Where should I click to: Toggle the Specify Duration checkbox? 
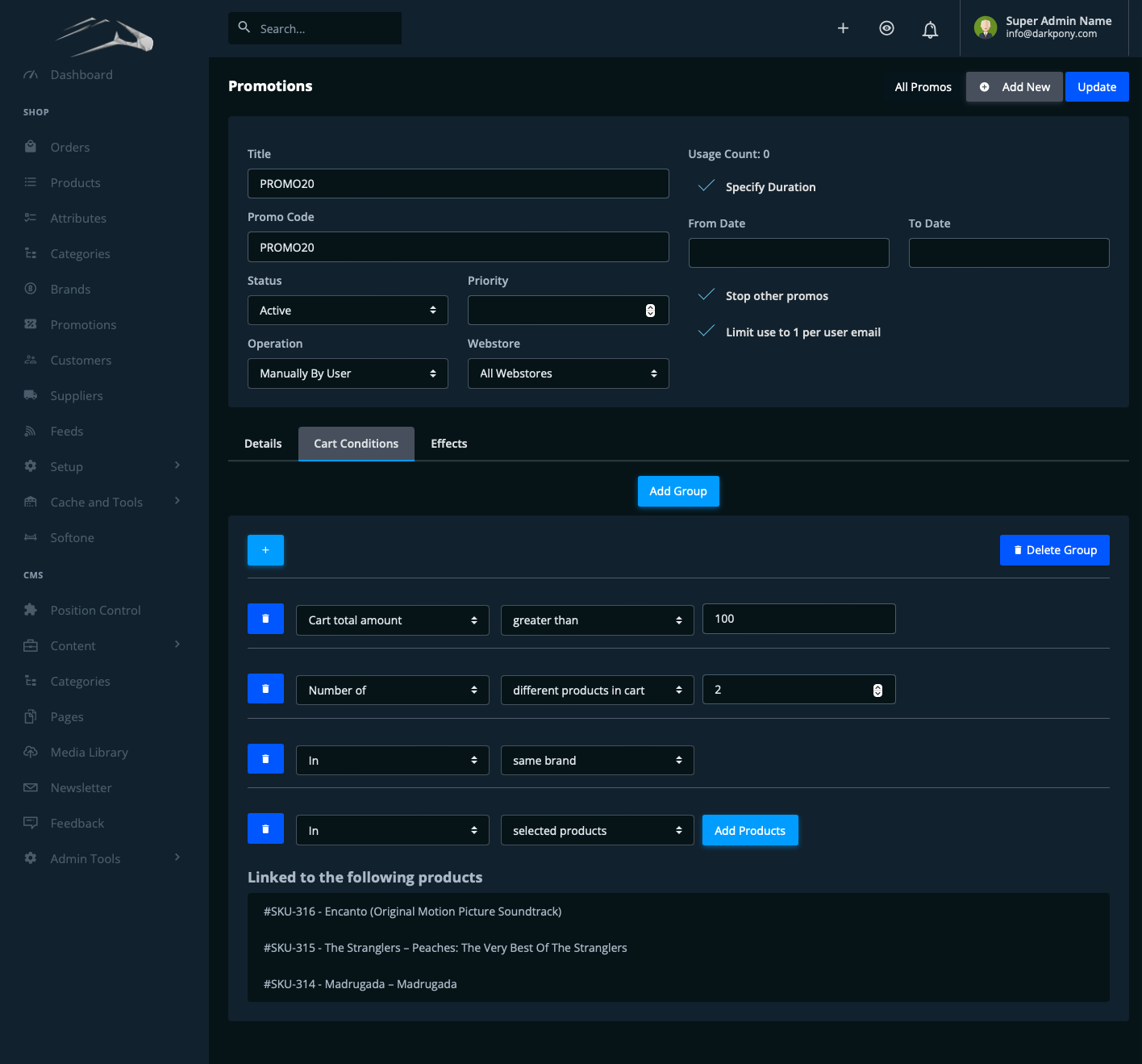[706, 186]
